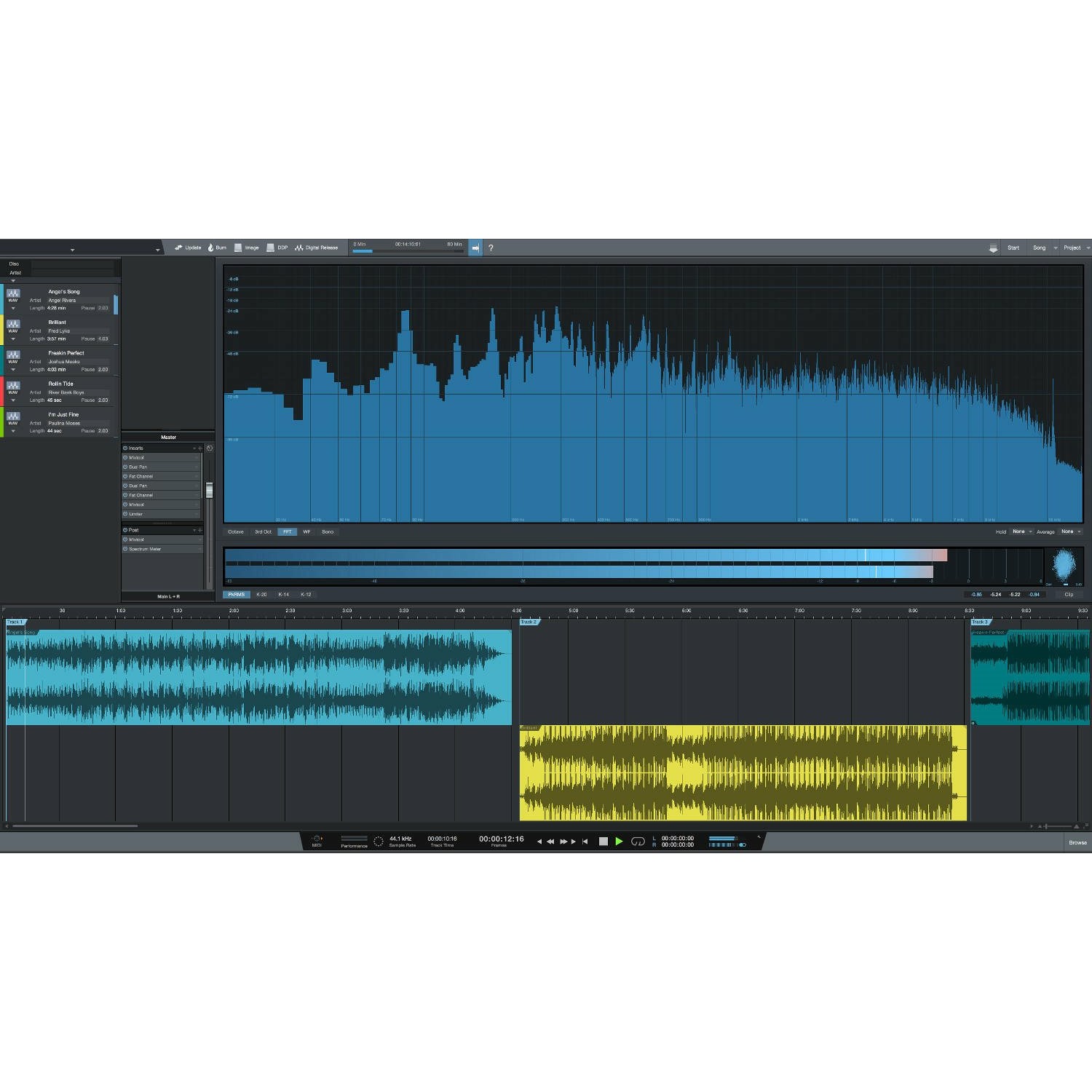Open the Average dropdown in spectrum meter
Screen dimensions: 1092x1092
[1071, 531]
